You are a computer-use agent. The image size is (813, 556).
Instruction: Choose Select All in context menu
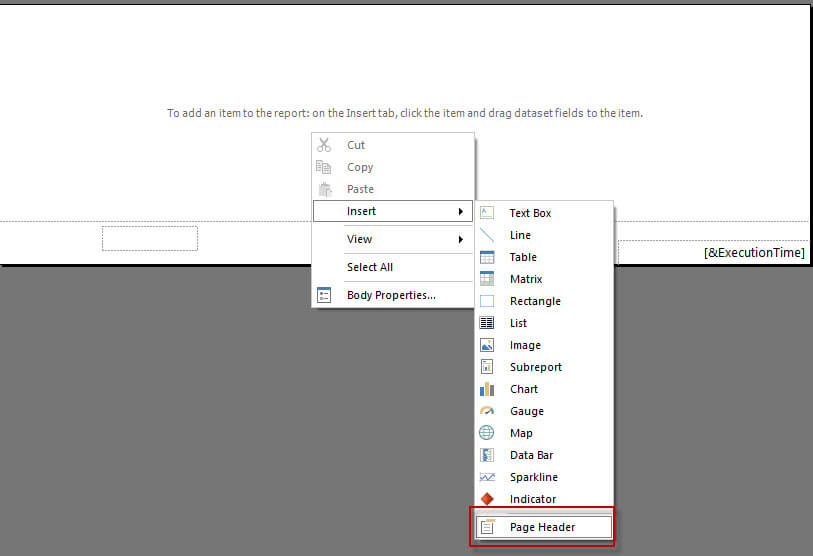tap(393, 267)
